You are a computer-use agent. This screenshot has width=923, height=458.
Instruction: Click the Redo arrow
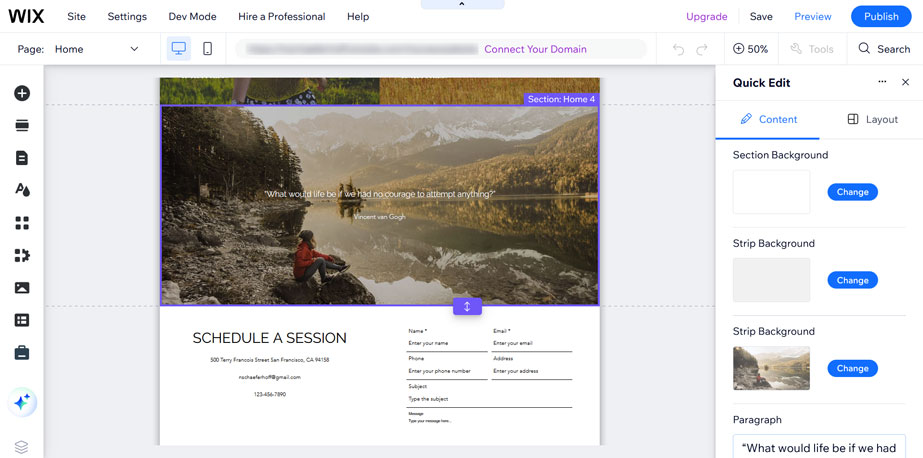tap(702, 49)
